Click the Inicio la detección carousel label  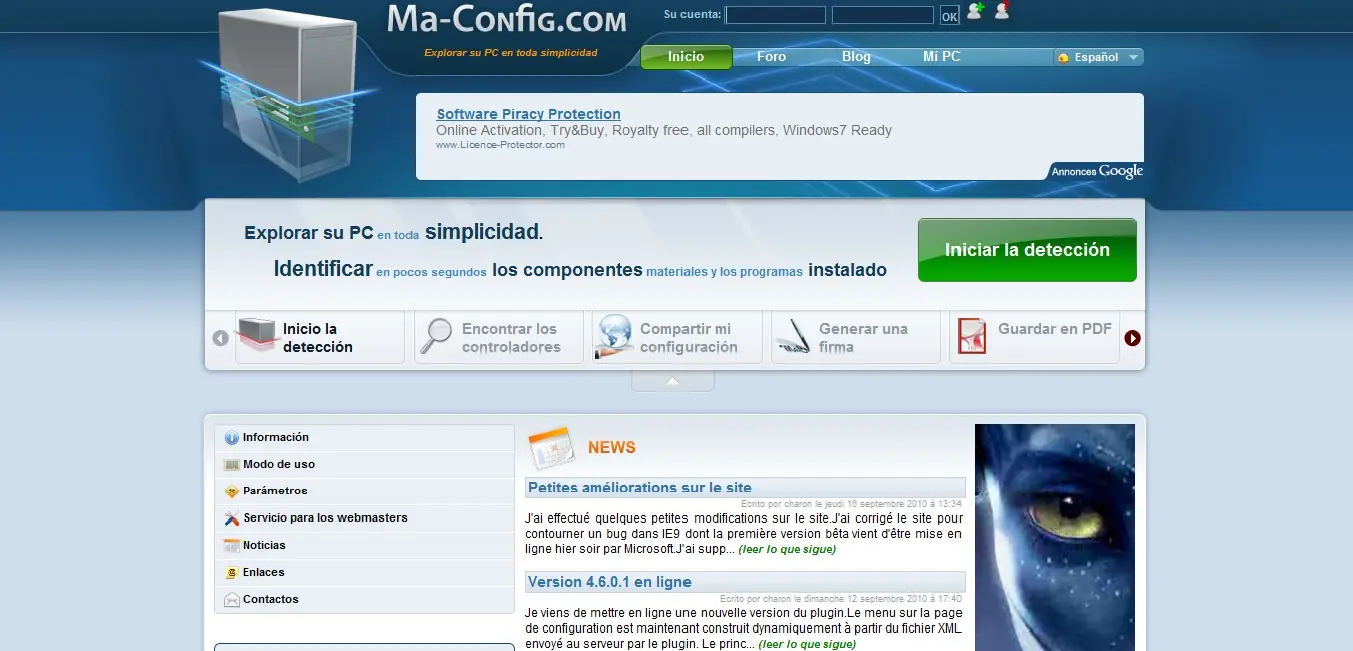pos(318,338)
